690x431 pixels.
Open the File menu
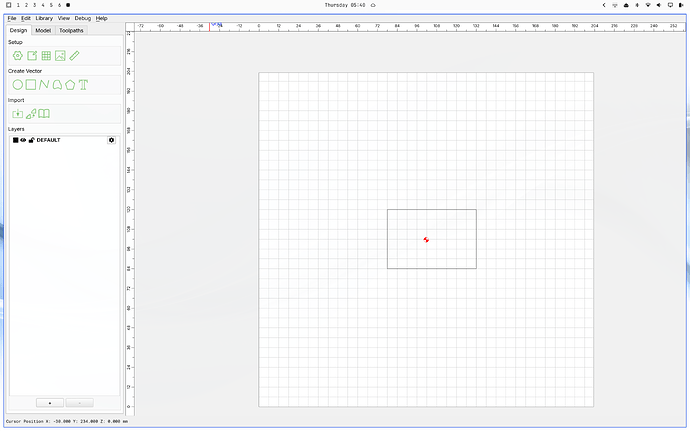(12, 18)
